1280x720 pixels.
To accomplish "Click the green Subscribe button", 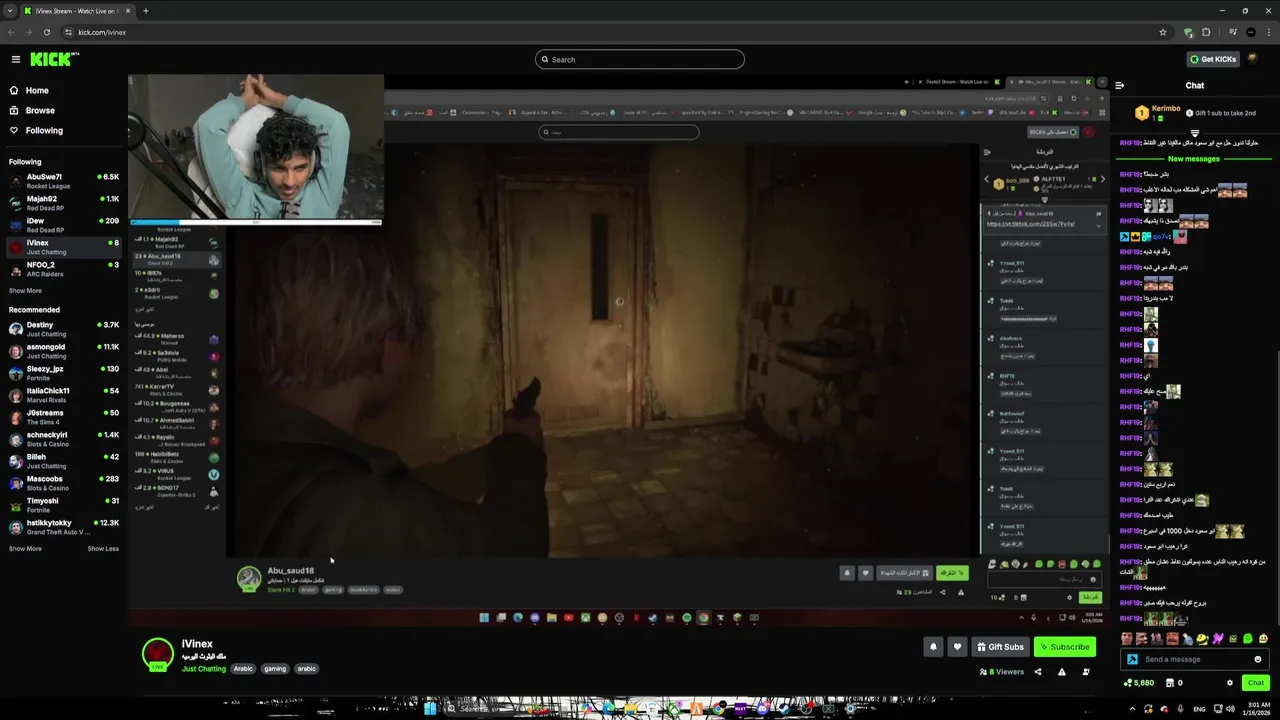I will pyautogui.click(x=1064, y=647).
